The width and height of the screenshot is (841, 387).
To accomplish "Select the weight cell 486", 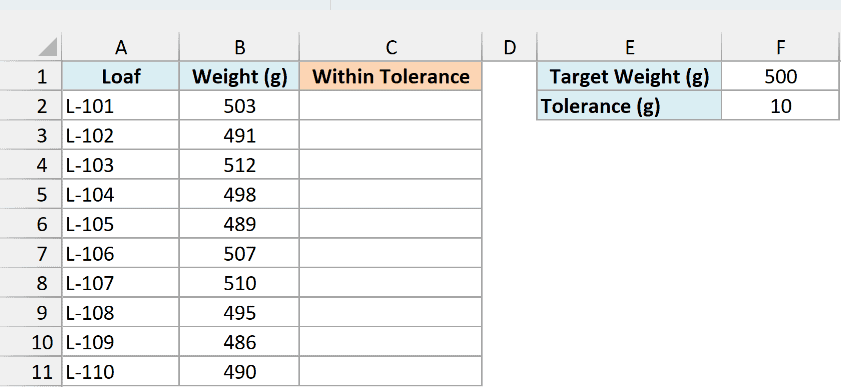I will click(239, 341).
